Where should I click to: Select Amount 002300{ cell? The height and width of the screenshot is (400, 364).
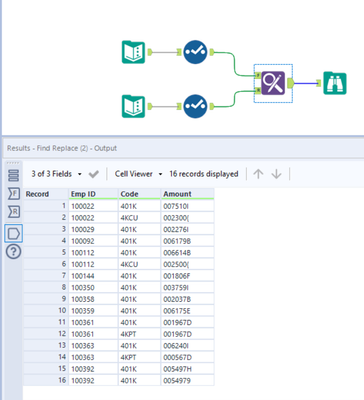click(x=187, y=218)
